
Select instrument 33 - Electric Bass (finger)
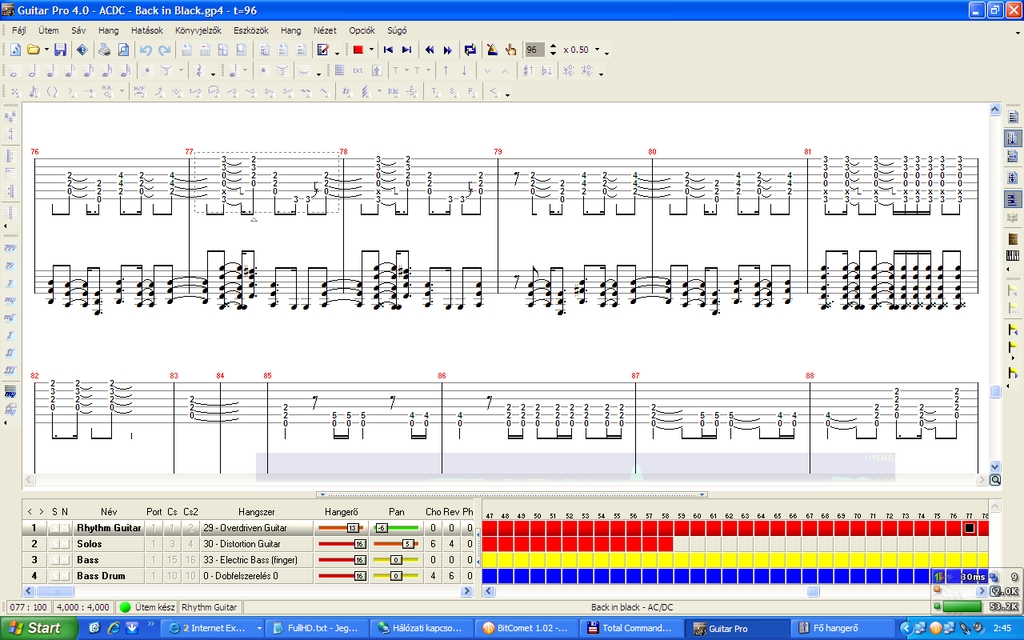[250, 560]
